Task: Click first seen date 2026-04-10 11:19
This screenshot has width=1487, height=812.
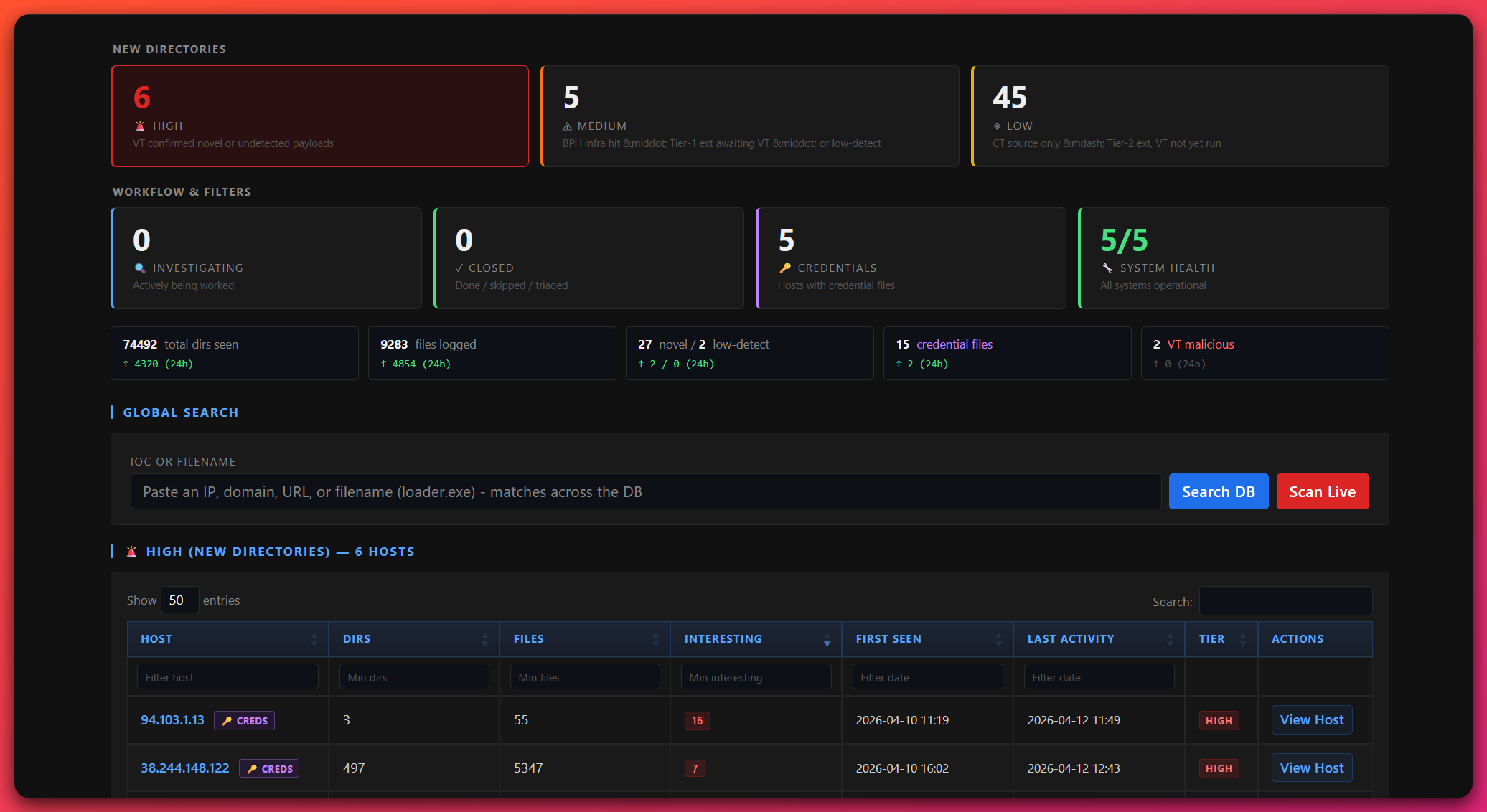Action: coord(902,720)
